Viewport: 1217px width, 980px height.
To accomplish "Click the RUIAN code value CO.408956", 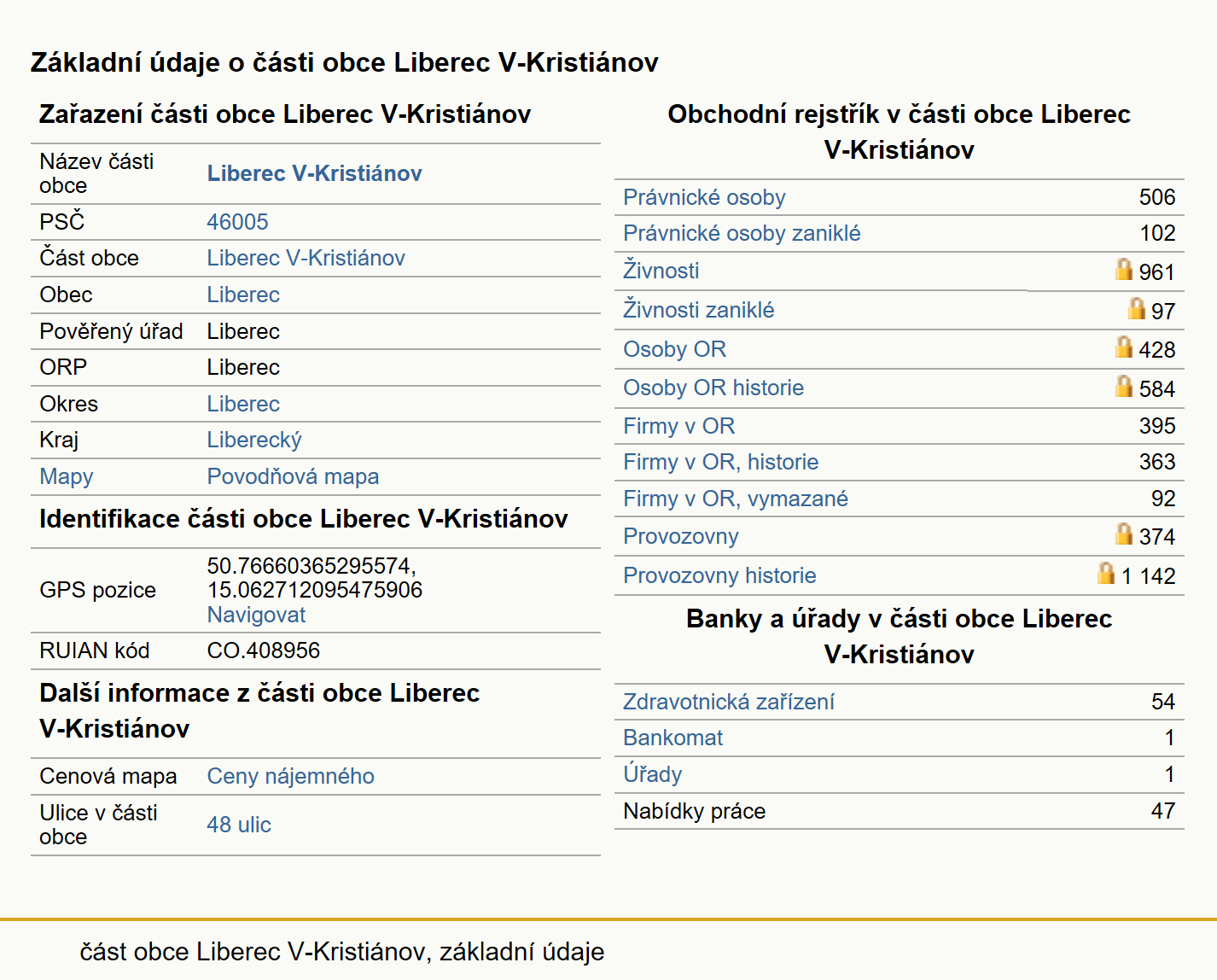I will point(264,650).
